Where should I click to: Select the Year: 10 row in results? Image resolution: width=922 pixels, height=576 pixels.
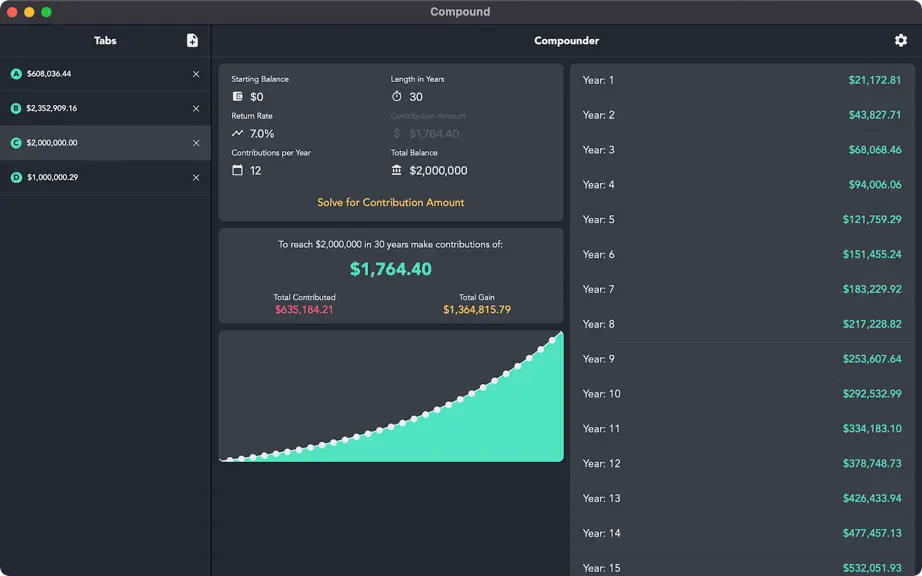point(742,394)
